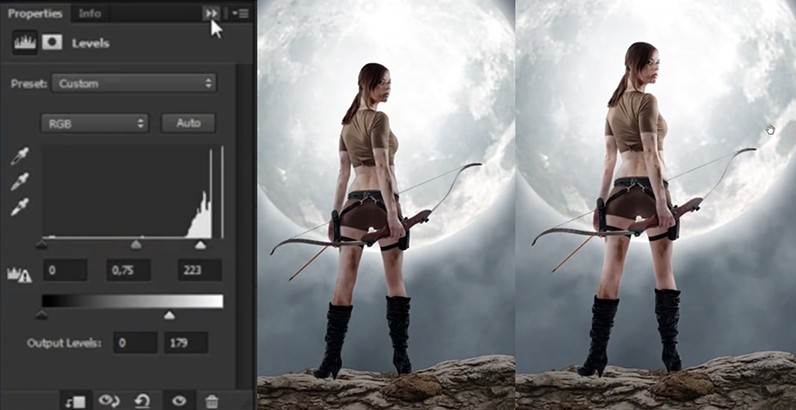The width and height of the screenshot is (796, 410).
Task: Open the RGB channel dropdown
Action: click(x=94, y=123)
